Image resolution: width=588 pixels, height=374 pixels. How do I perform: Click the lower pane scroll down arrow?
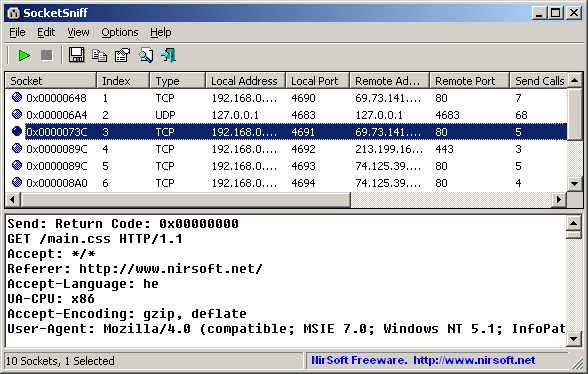click(x=574, y=339)
